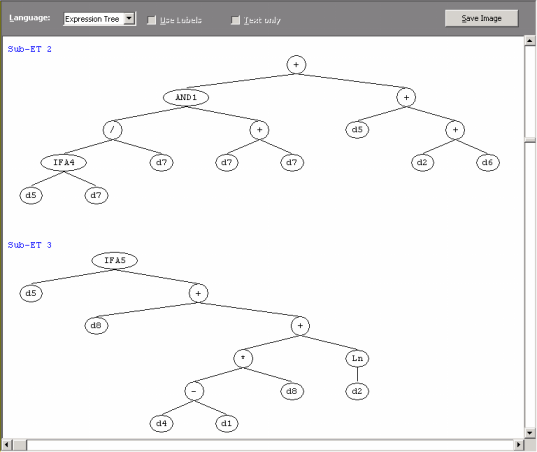Screen dimensions: 537x452
Task: Select the root plus node of Sub-ET 2
Action: coord(296,65)
